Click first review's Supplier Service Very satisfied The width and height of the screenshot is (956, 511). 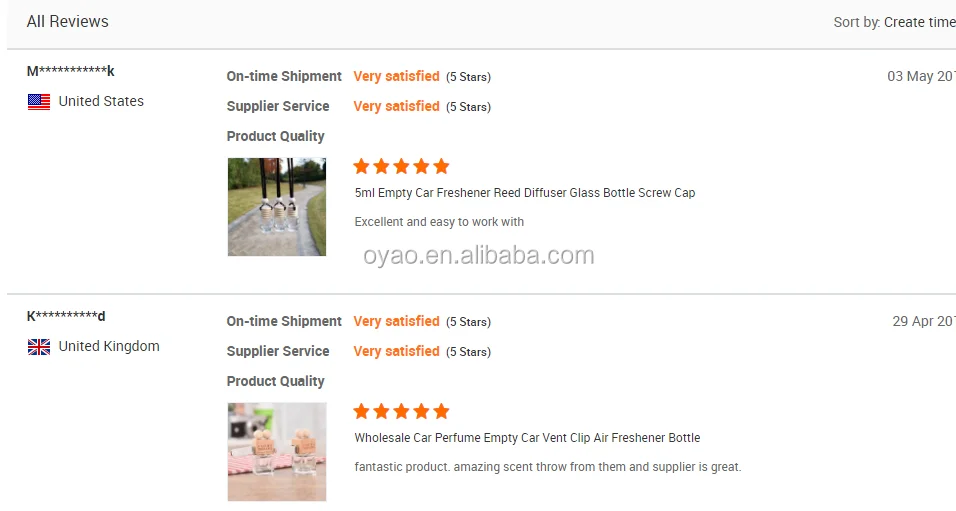(396, 106)
